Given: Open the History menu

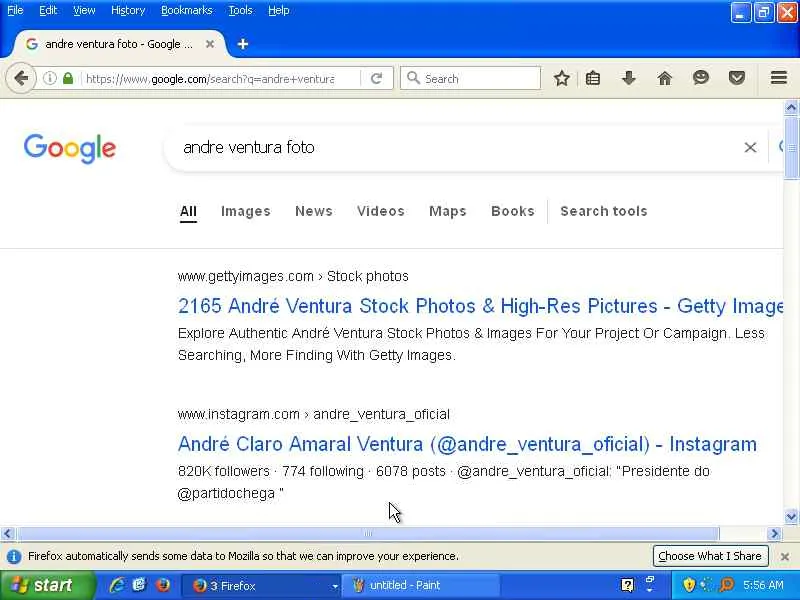Looking at the screenshot, I should (128, 10).
